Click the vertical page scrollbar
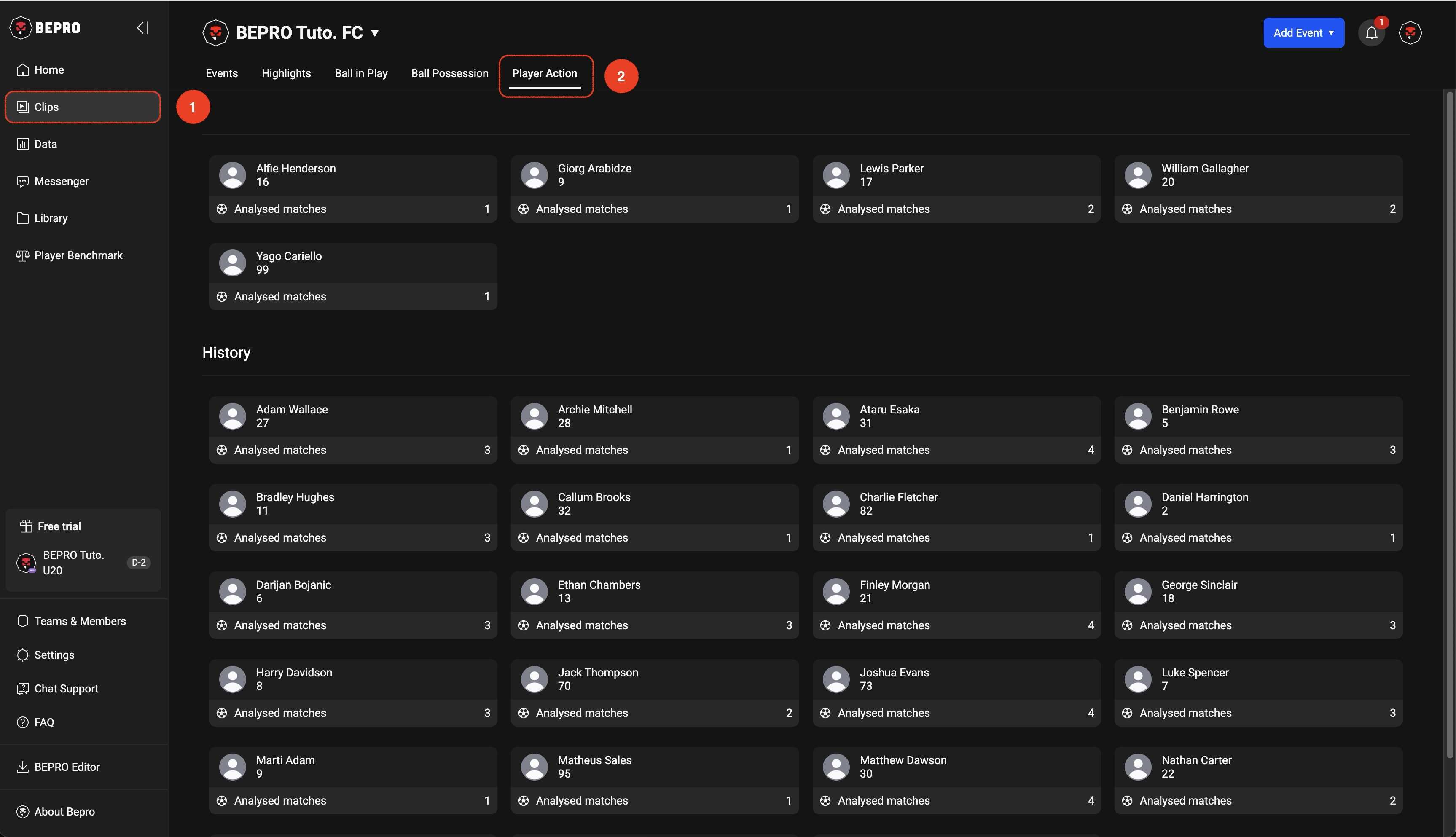The height and width of the screenshot is (837, 1456). pos(1449,402)
